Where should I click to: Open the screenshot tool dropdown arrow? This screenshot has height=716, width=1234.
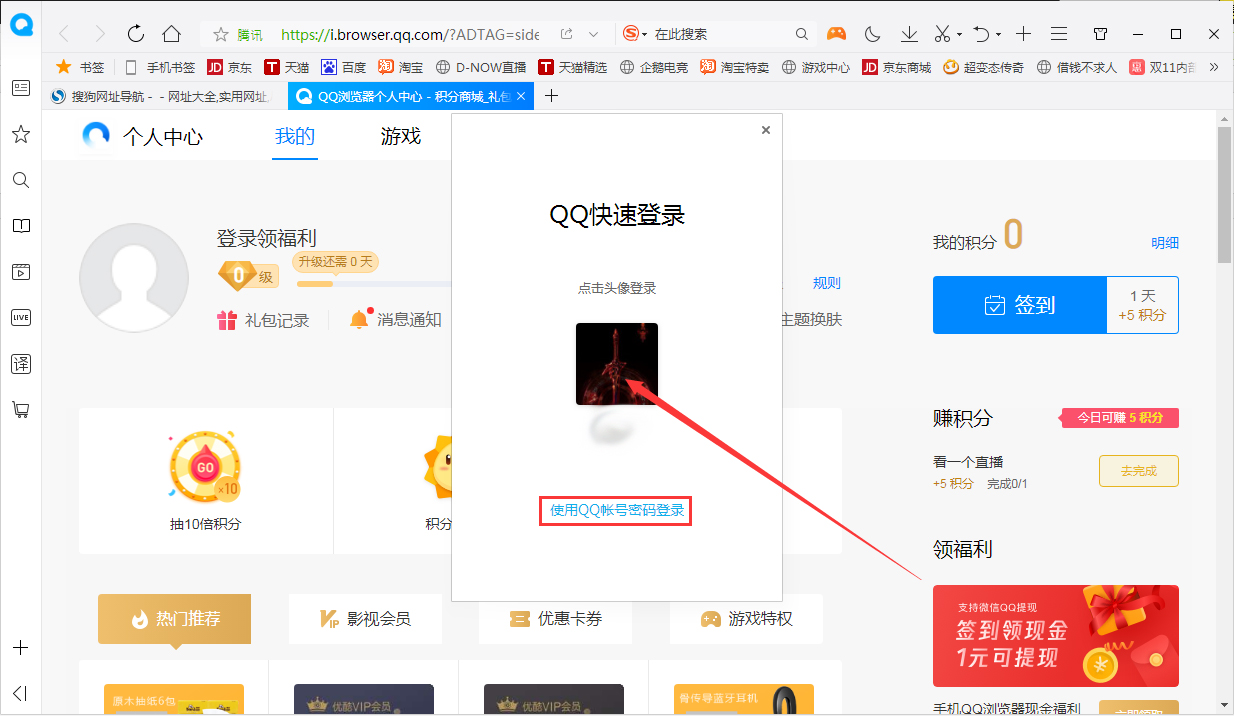click(x=959, y=34)
